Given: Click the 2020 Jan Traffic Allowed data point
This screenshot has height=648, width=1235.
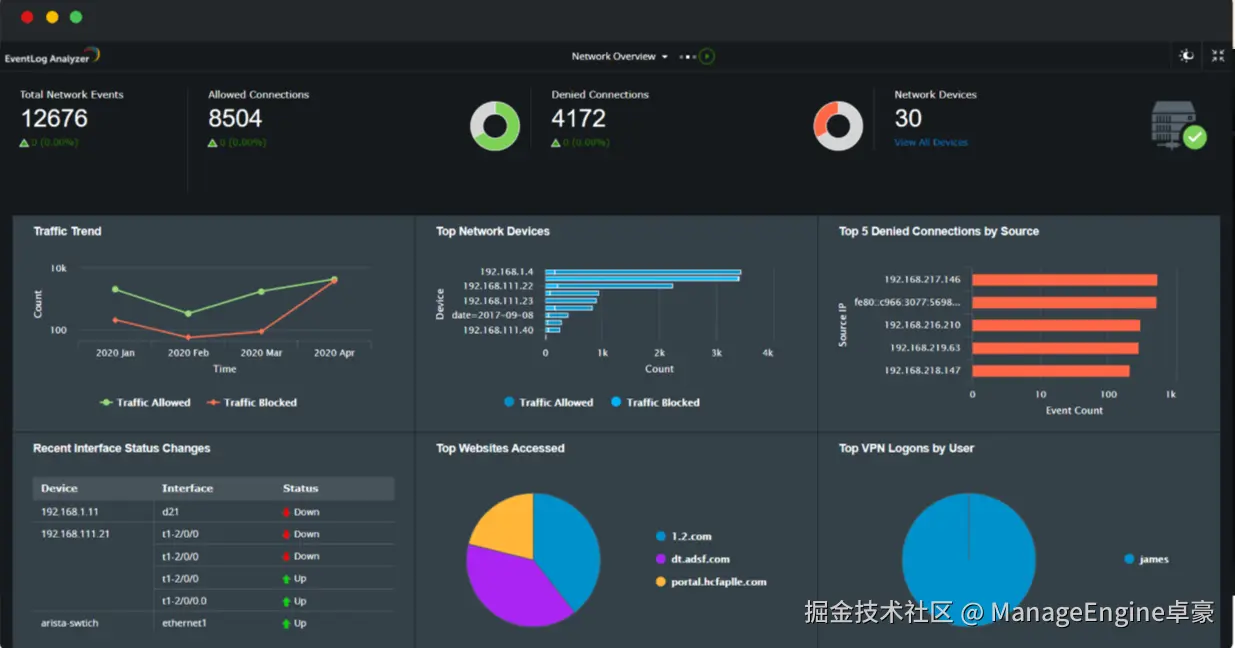Looking at the screenshot, I should [x=115, y=289].
